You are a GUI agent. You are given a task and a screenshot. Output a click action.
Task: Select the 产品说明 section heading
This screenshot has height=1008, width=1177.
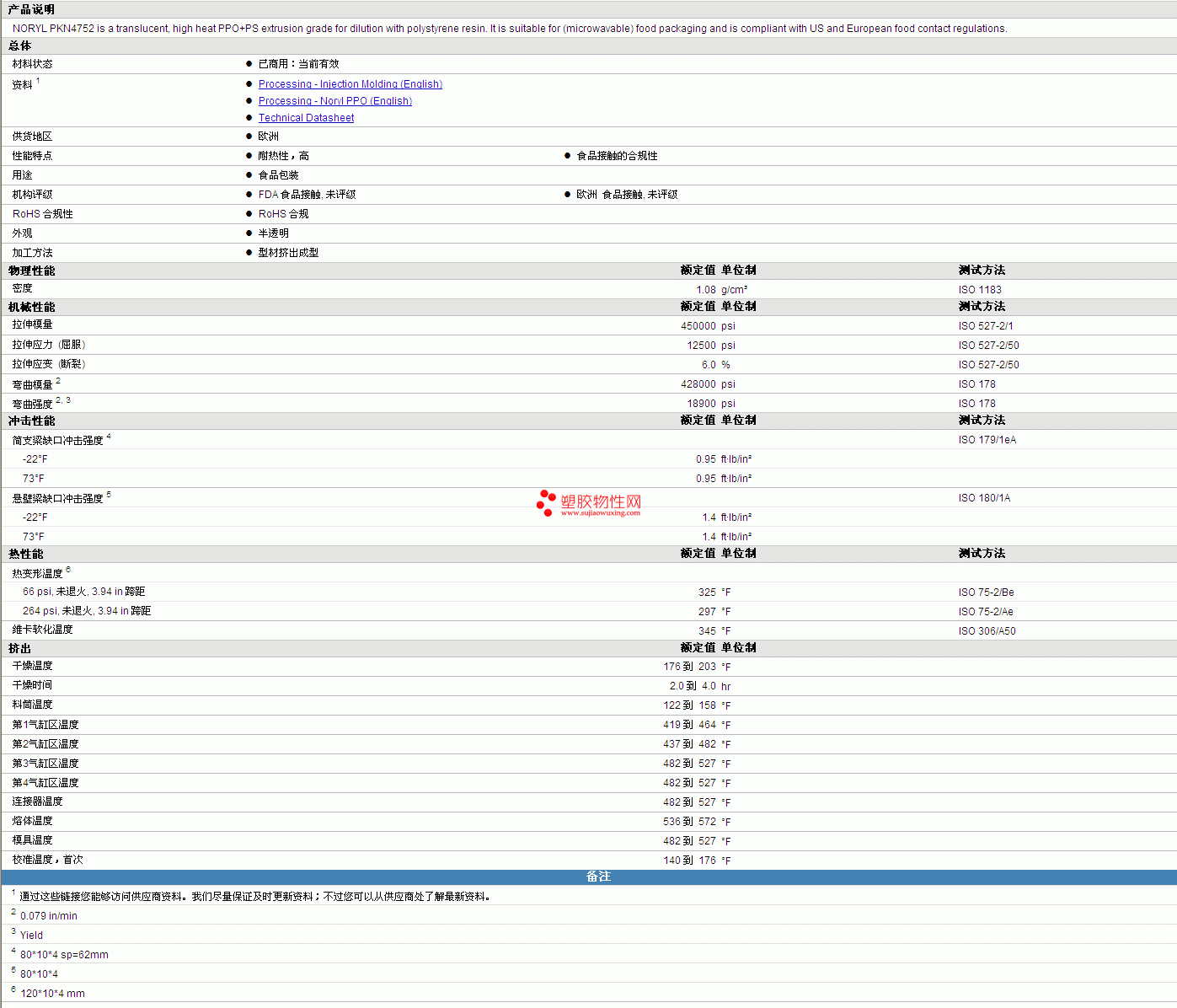(31, 9)
